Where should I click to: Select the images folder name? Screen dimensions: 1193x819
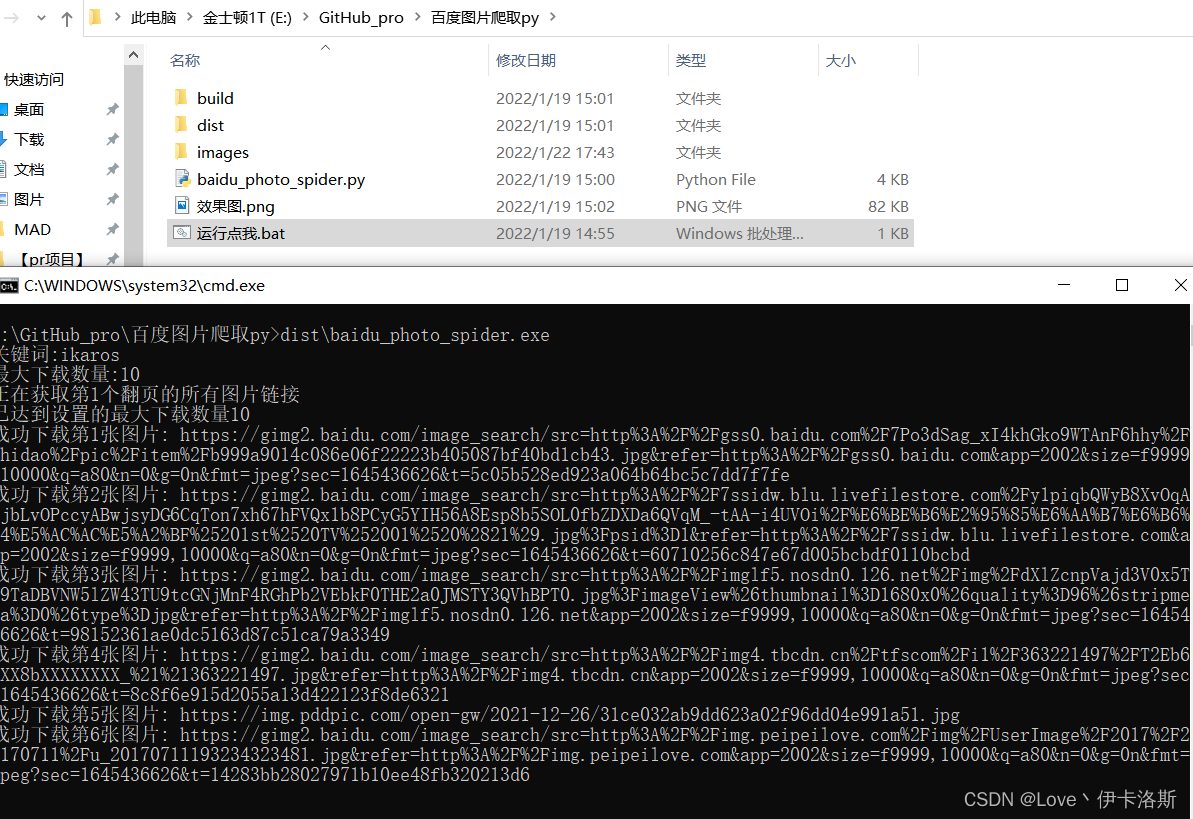click(223, 152)
